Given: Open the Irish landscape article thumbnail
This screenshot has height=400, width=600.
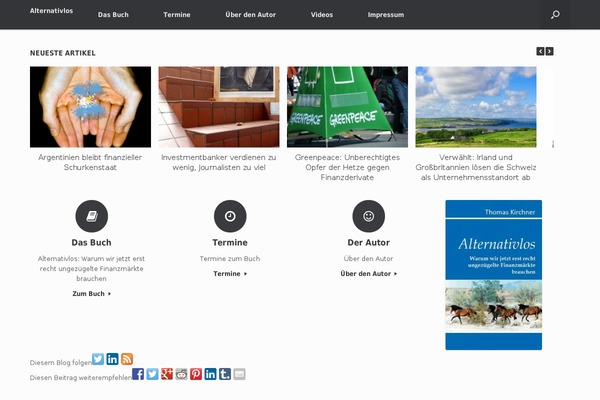Looking at the screenshot, I should click(x=476, y=107).
